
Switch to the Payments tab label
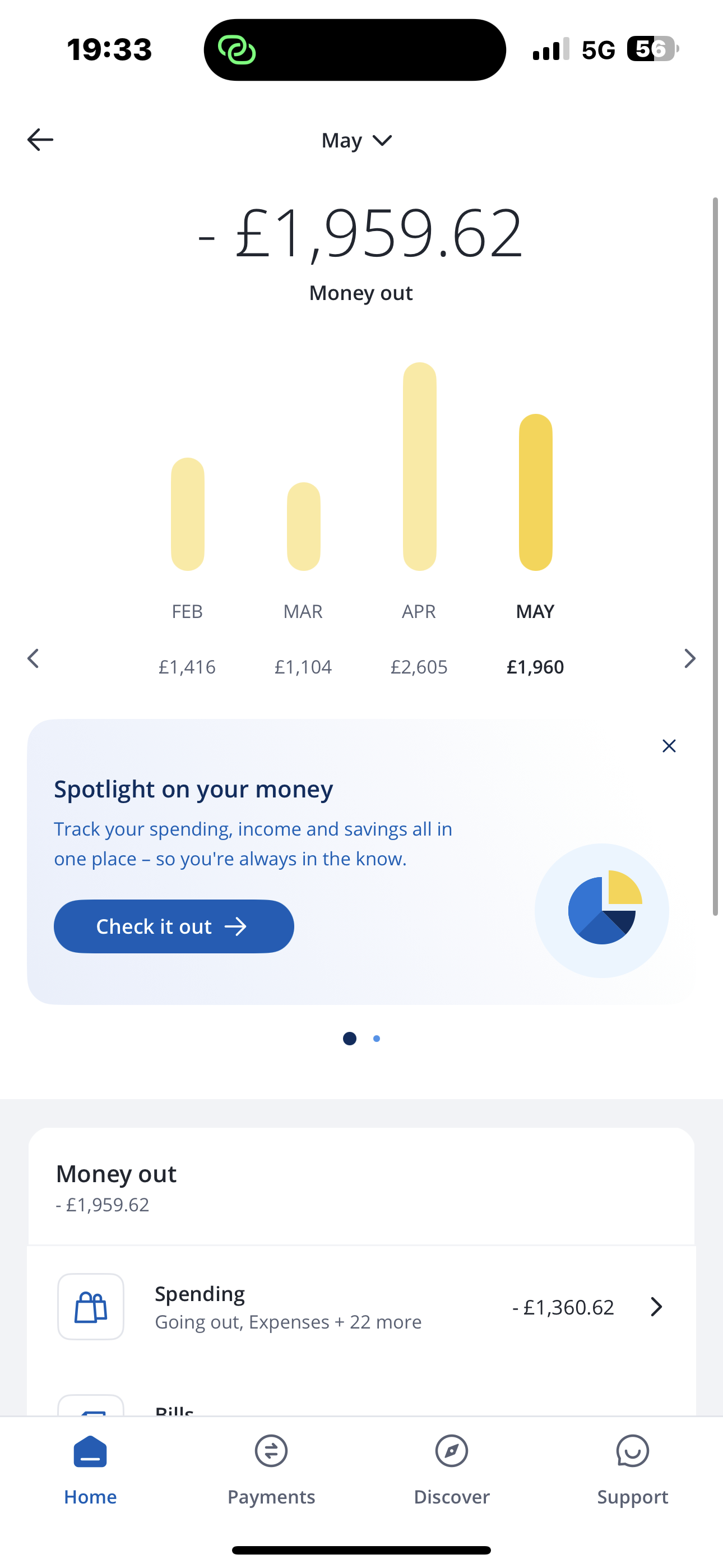(x=271, y=1497)
